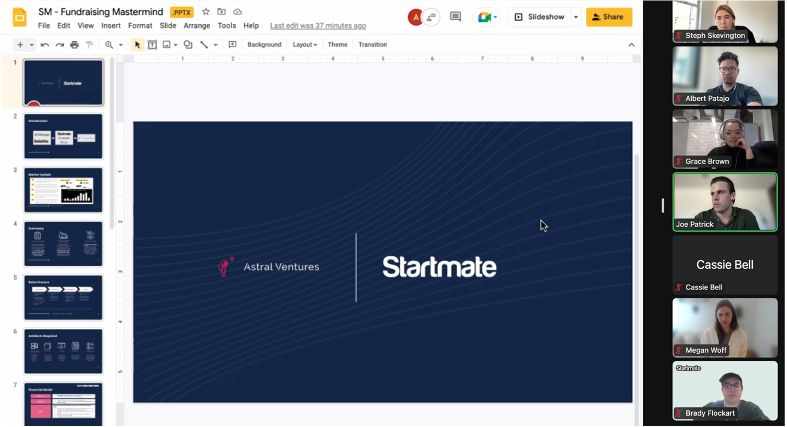
Task: Click the Share button
Action: [609, 17]
